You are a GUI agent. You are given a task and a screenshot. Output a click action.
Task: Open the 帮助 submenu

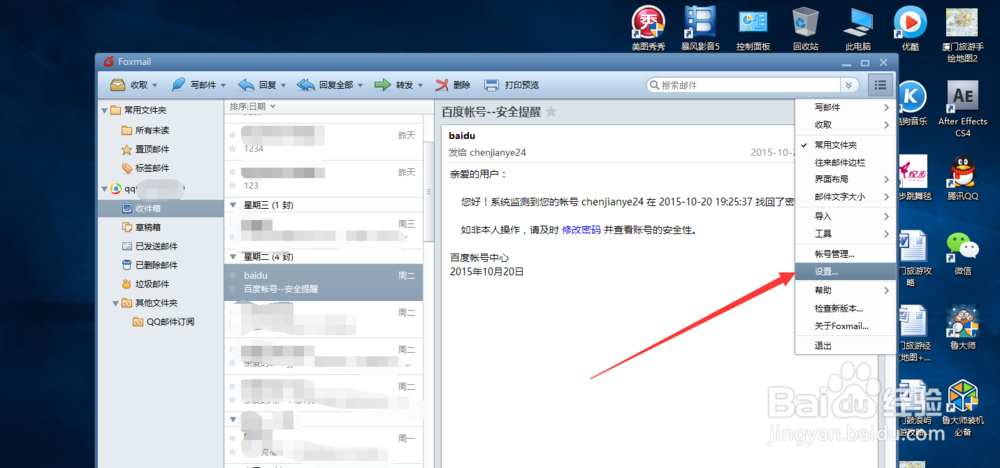pyautogui.click(x=845, y=290)
